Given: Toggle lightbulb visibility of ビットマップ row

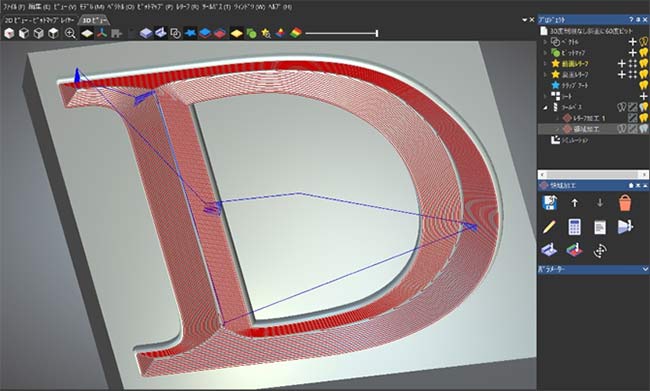Looking at the screenshot, I should click(643, 52).
